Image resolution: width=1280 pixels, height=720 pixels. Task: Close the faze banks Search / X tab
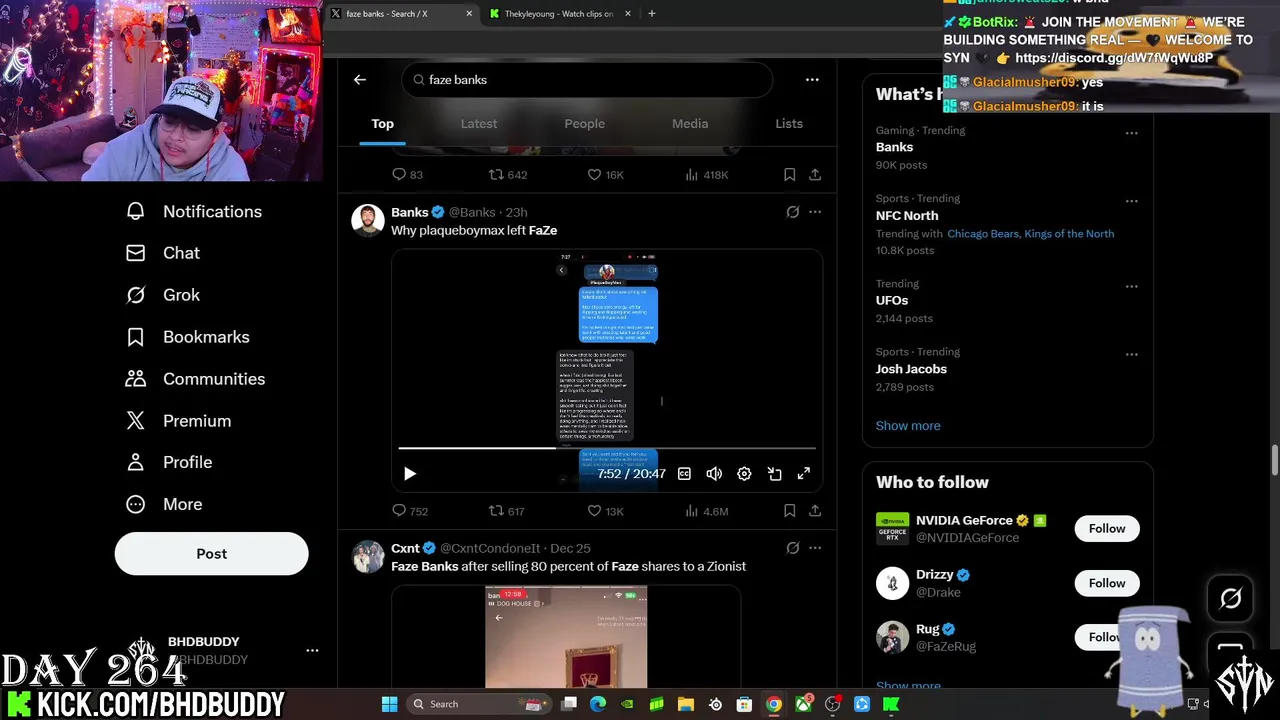coord(469,14)
